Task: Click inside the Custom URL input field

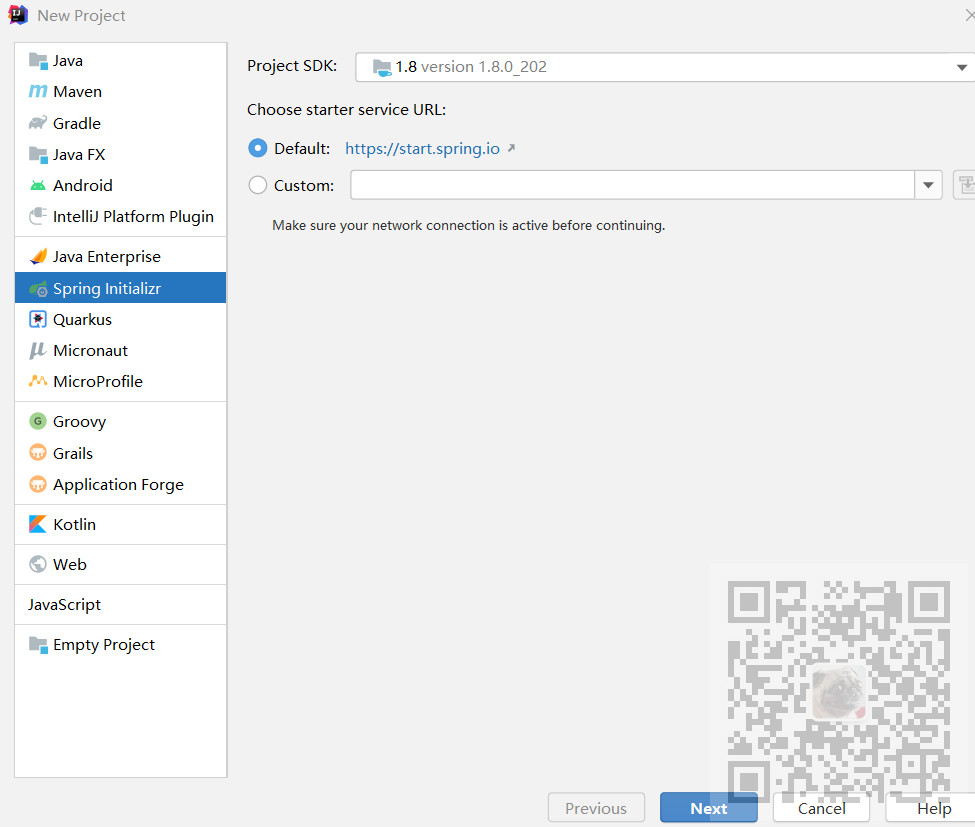Action: coord(632,185)
